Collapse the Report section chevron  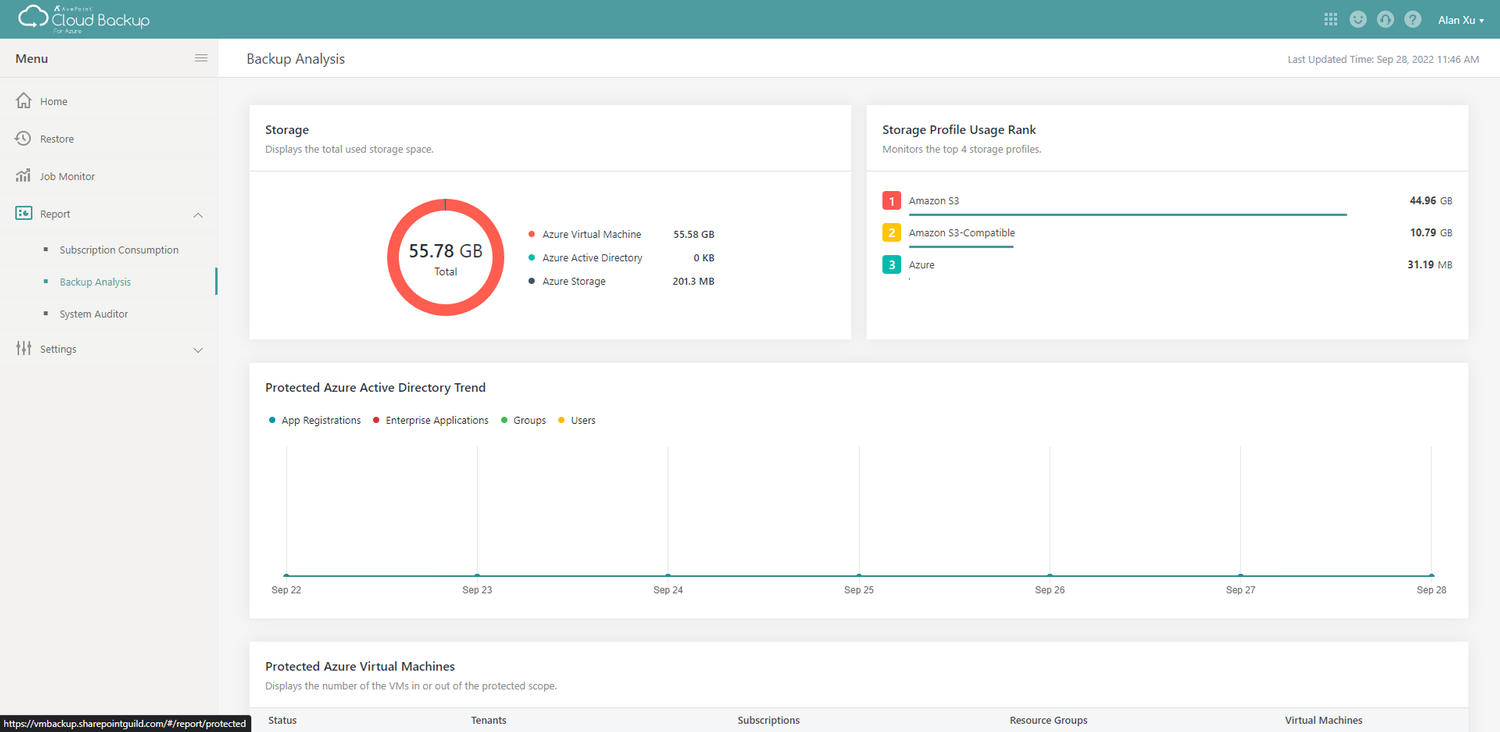pos(197,214)
